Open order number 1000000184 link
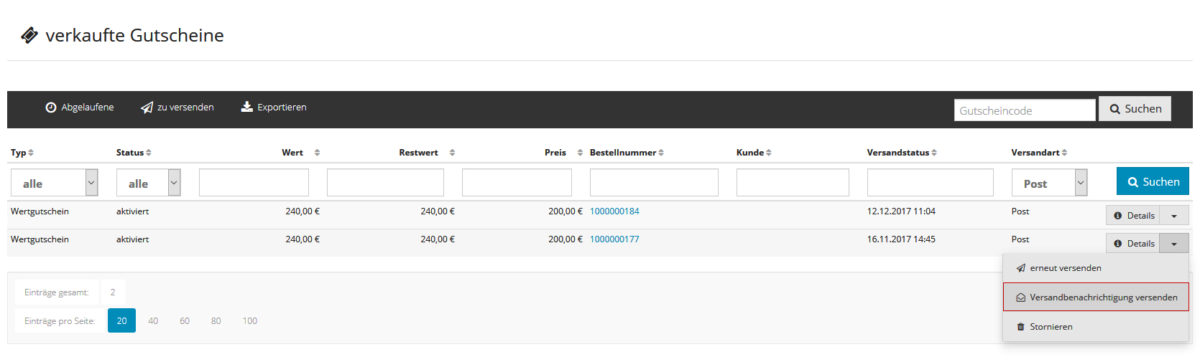Viewport: 1200px width, 362px height. (x=614, y=212)
